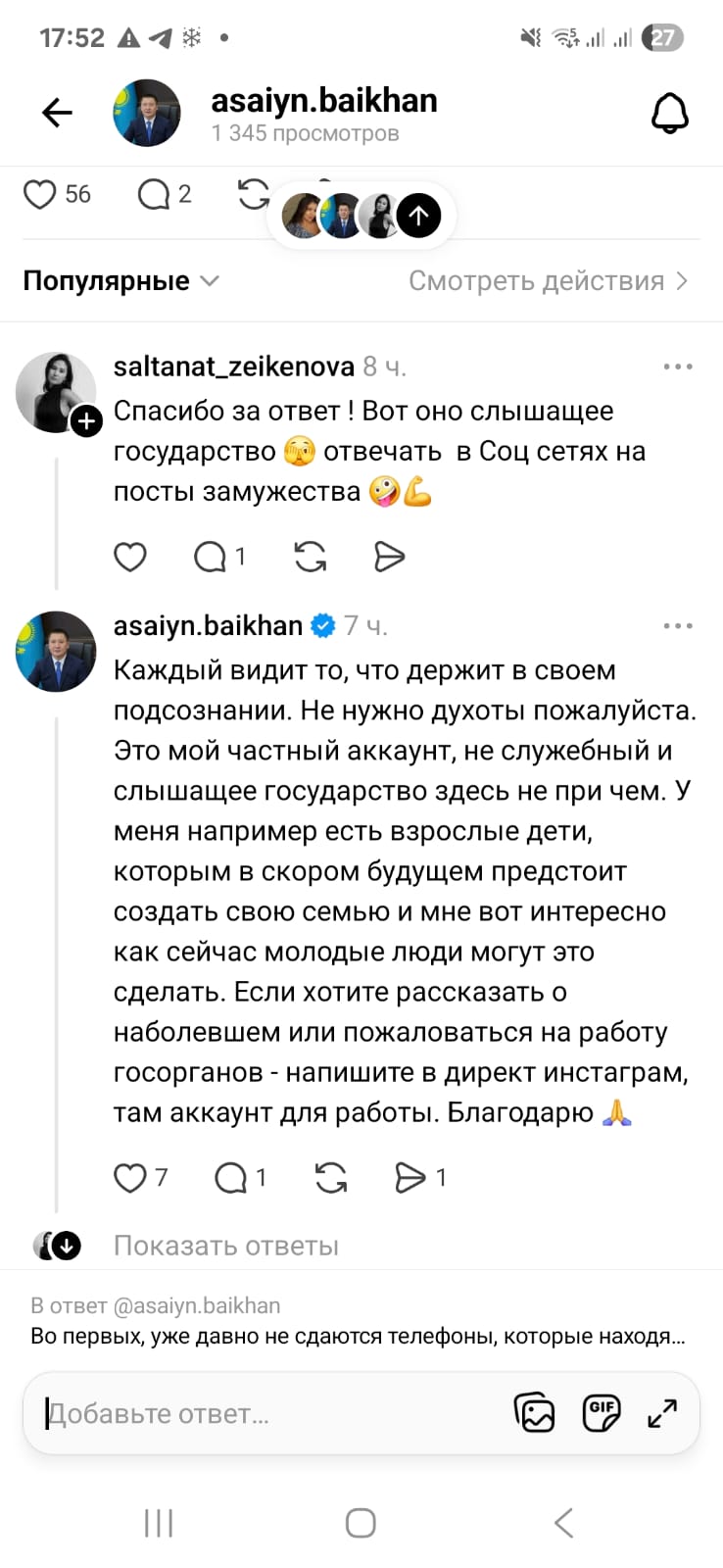
Task: Open more options on asaiyn.baikhan's reply
Action: (677, 625)
